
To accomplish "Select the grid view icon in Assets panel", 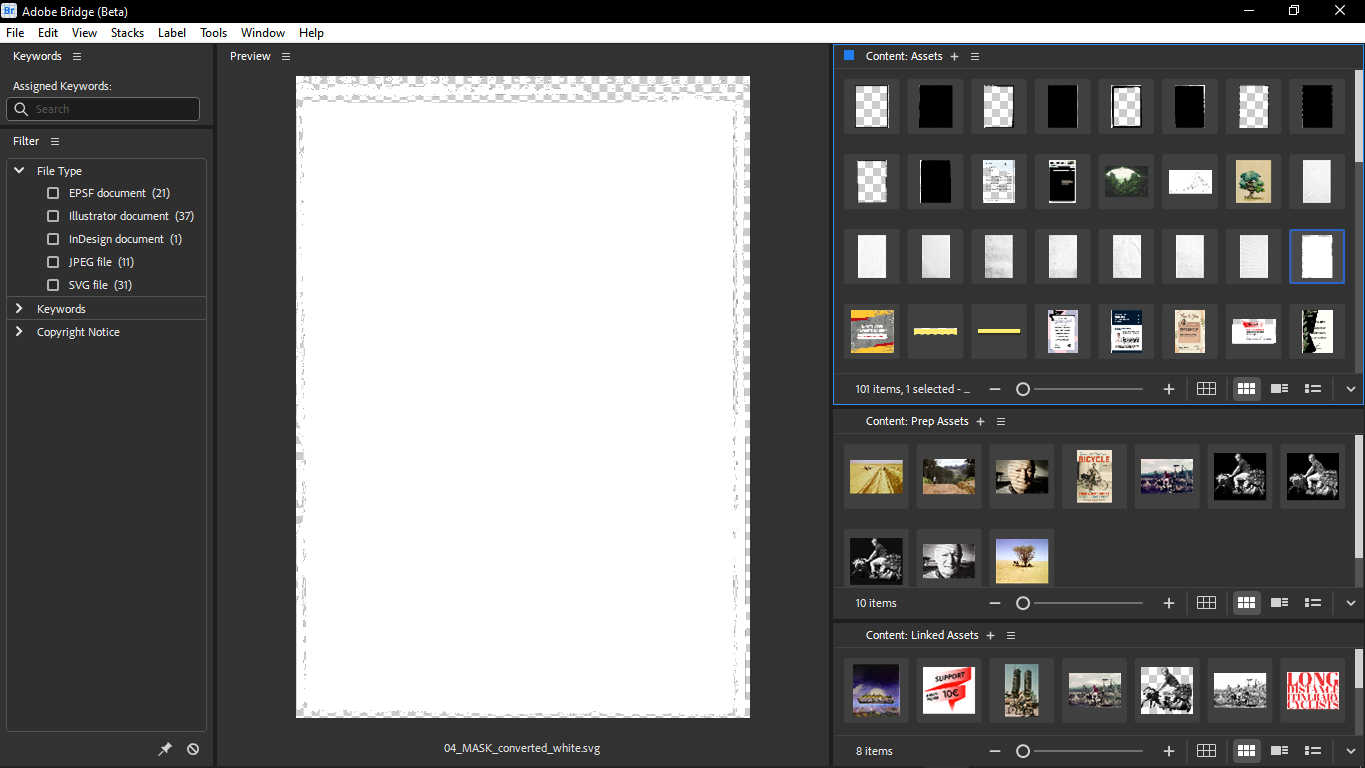I will [1206, 388].
